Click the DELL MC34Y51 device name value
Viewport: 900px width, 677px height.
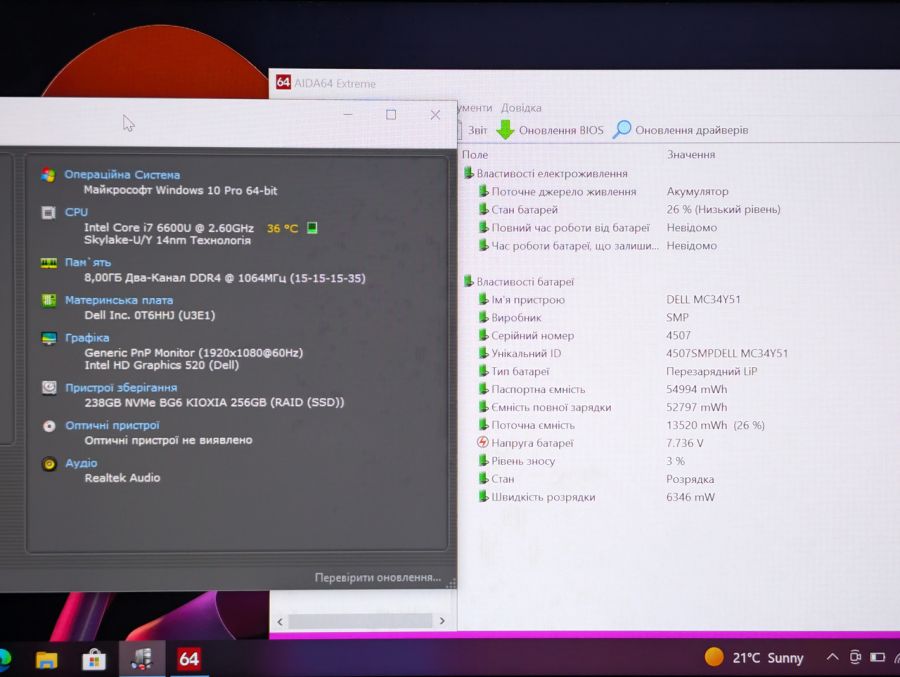pos(703,300)
